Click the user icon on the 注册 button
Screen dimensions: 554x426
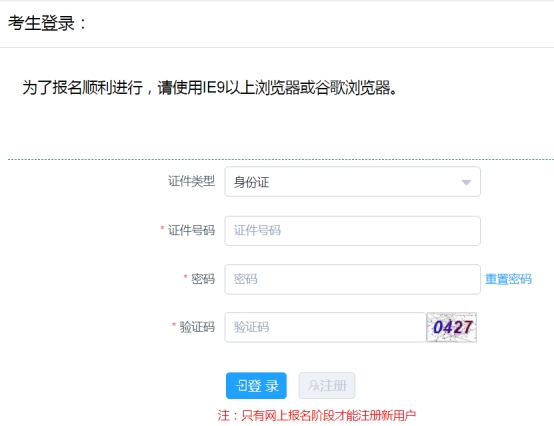click(x=313, y=385)
